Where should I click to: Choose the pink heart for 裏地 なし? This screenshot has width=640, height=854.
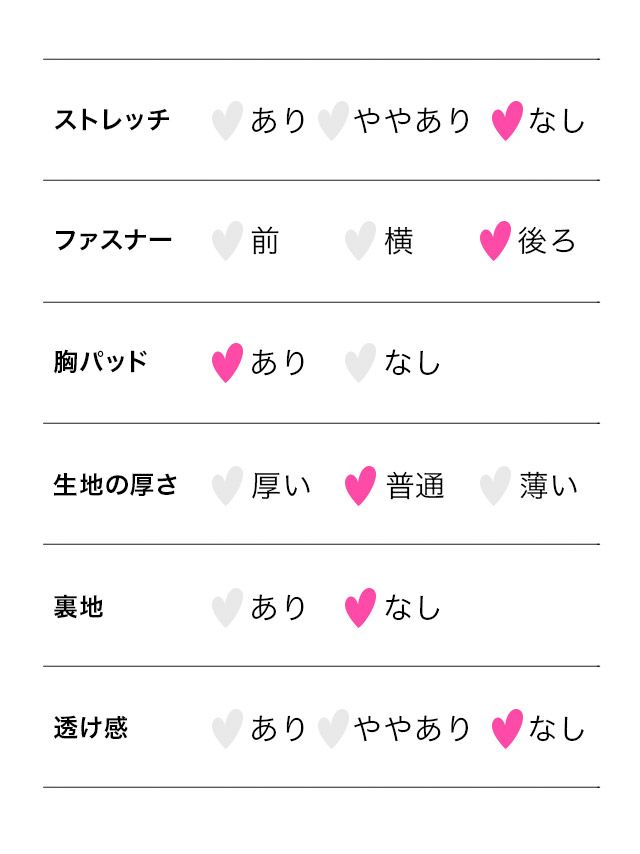coord(360,608)
